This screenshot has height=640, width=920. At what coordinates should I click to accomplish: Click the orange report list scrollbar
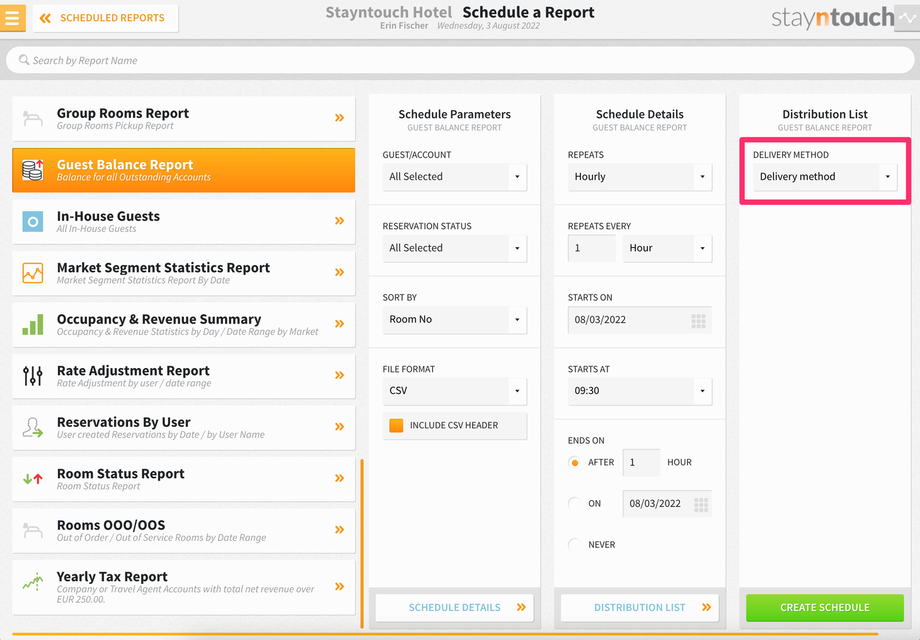362,543
